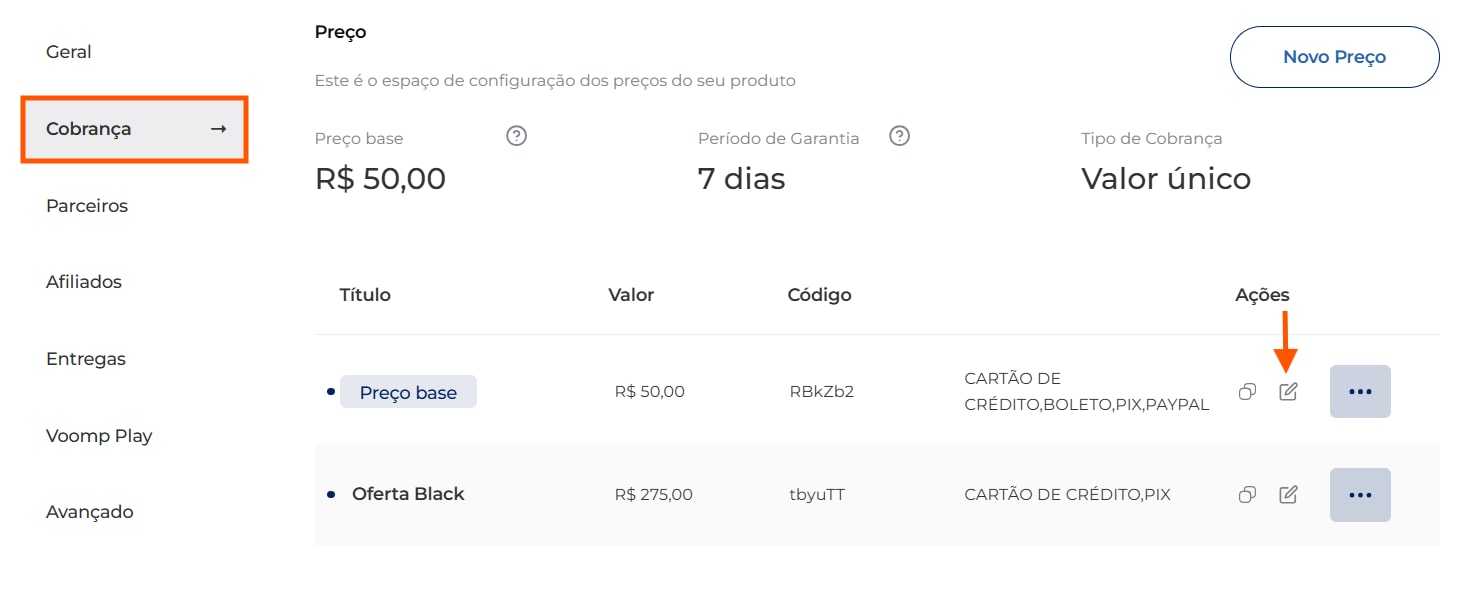Show help for Preço base
The width and height of the screenshot is (1482, 598).
point(516,136)
